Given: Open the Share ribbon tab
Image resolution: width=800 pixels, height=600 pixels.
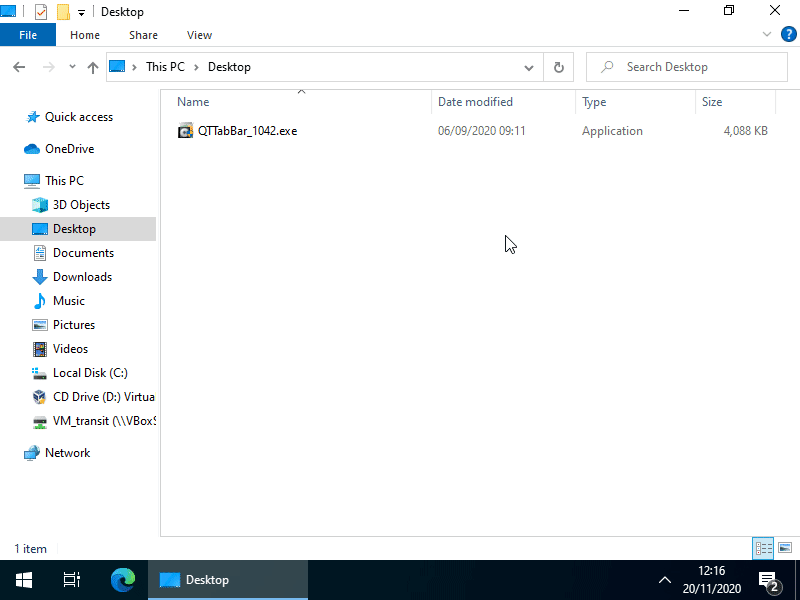Looking at the screenshot, I should (x=143, y=35).
